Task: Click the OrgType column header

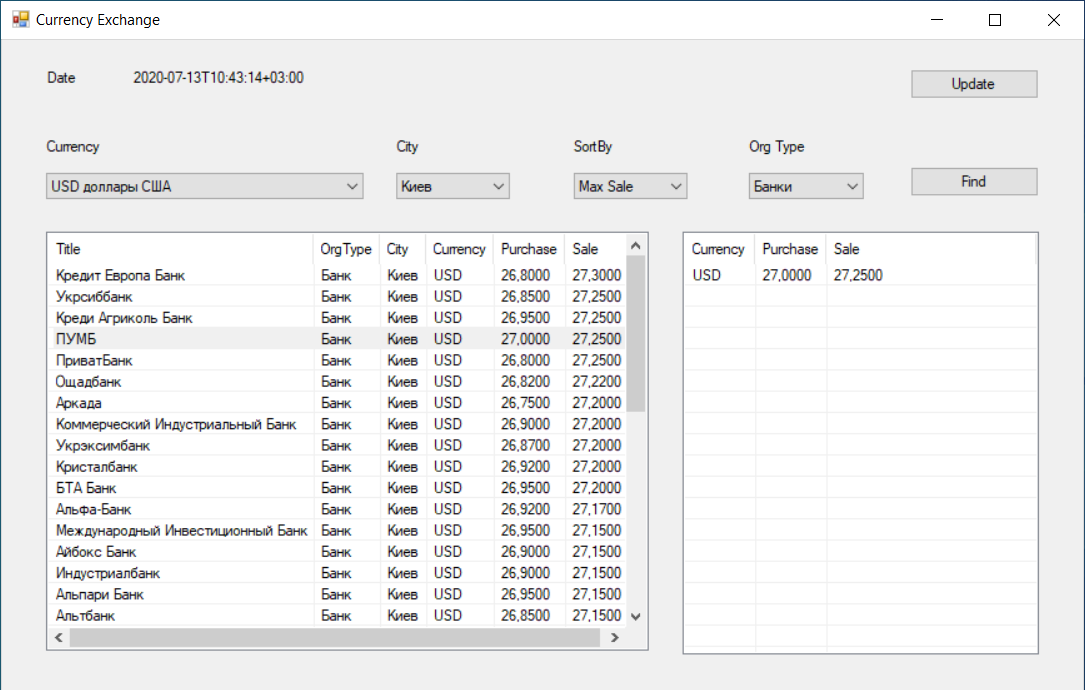Action: [346, 249]
